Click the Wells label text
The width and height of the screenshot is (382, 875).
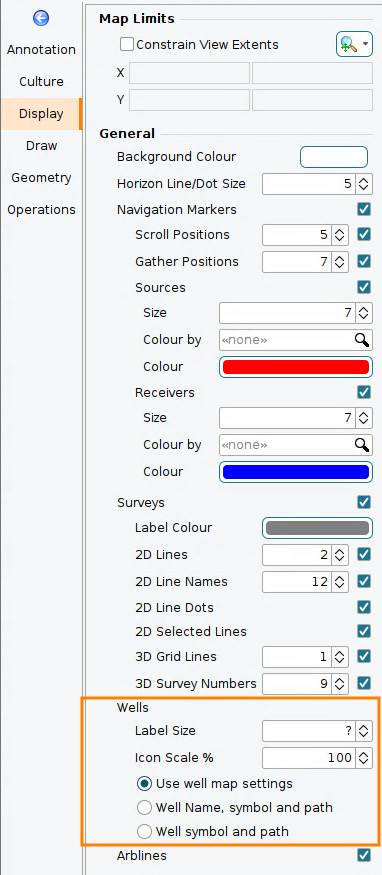pyautogui.click(x=133, y=708)
